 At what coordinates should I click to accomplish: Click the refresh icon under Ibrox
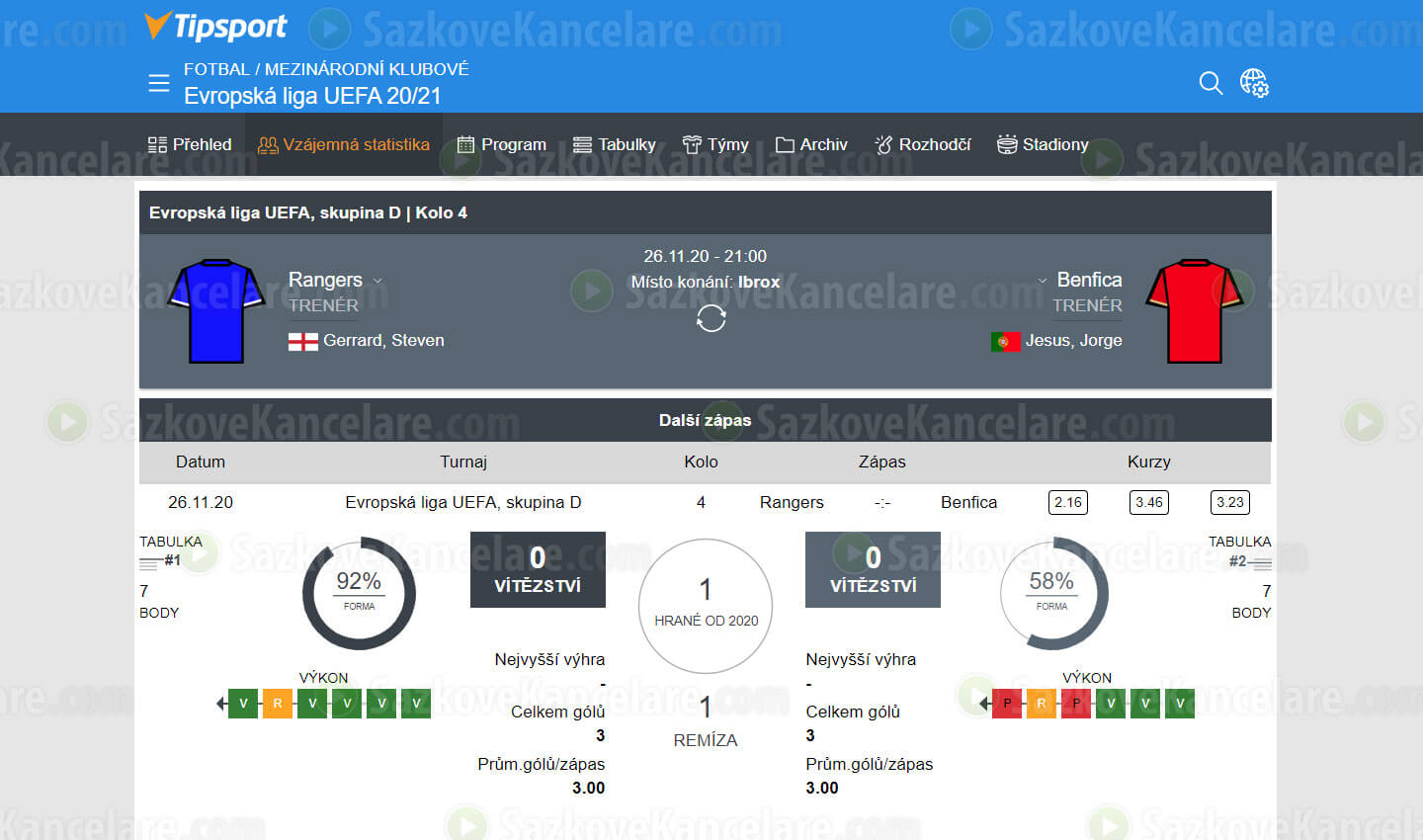711,318
